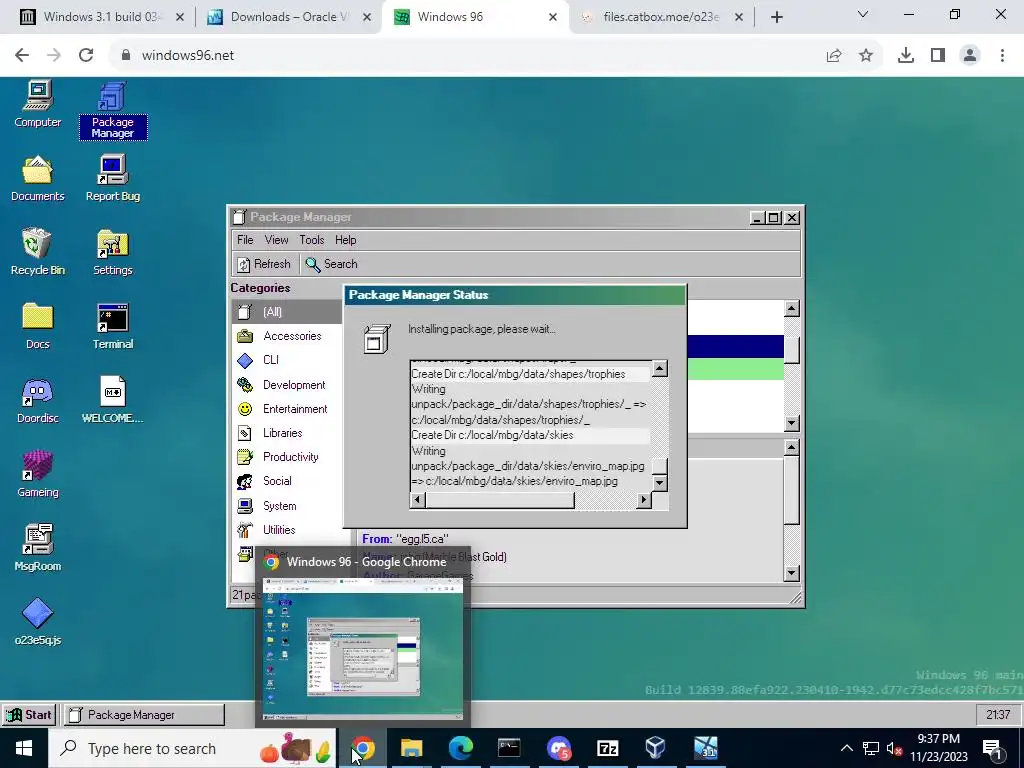Open the Documents desktop folder
The height and width of the screenshot is (768, 1024).
(x=37, y=178)
